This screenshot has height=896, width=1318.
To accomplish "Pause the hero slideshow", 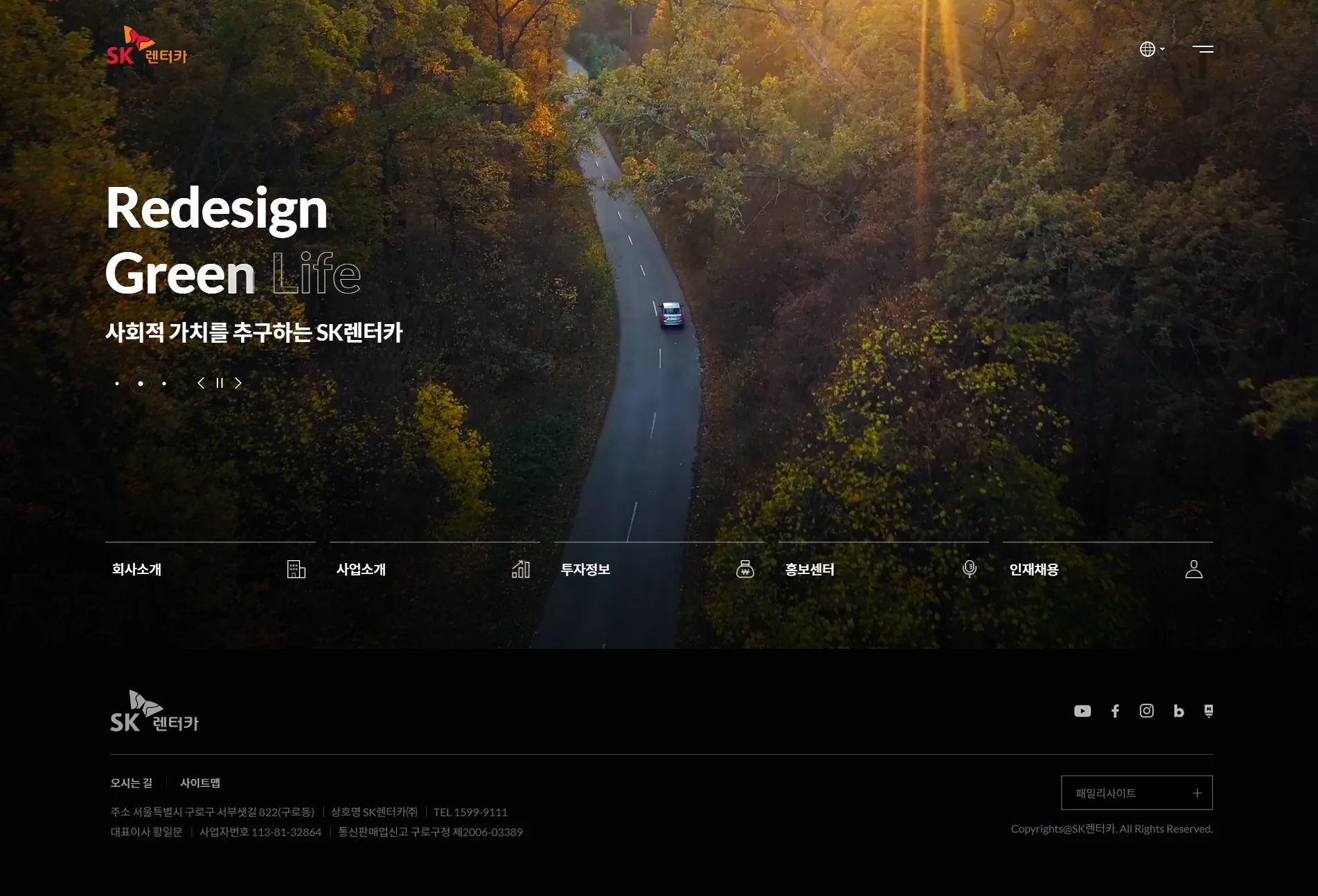I will pos(220,383).
